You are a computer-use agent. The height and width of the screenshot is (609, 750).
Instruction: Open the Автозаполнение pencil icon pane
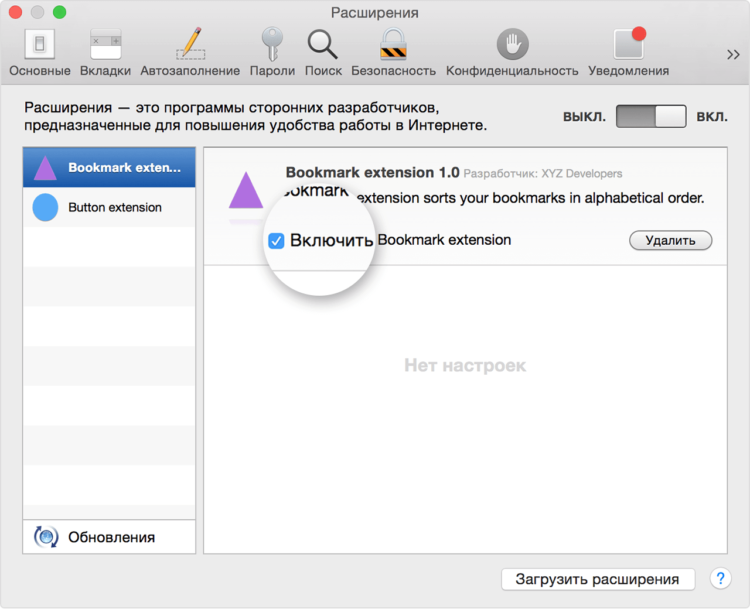[x=190, y=53]
